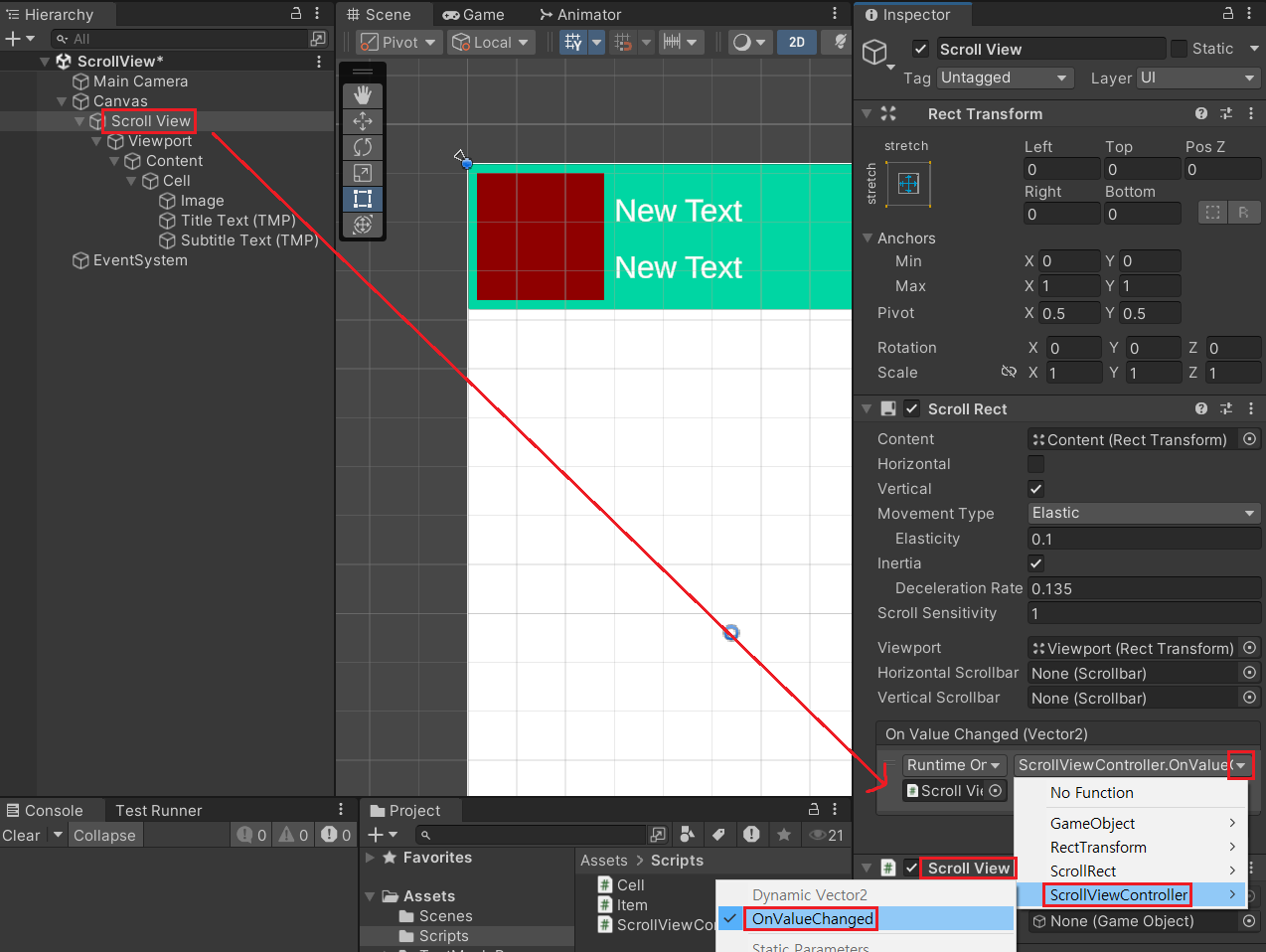Open Scenes folder in Project

[445, 916]
